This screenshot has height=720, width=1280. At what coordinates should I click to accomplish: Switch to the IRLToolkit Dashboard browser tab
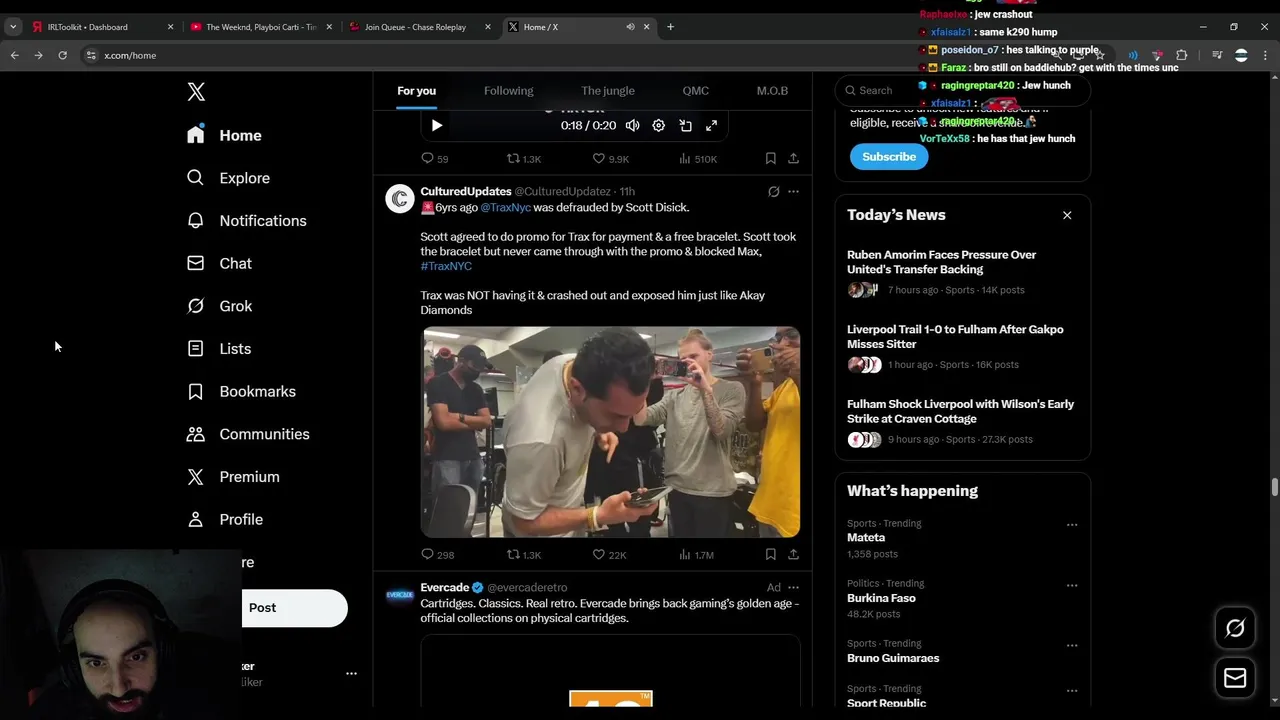pyautogui.click(x=101, y=27)
